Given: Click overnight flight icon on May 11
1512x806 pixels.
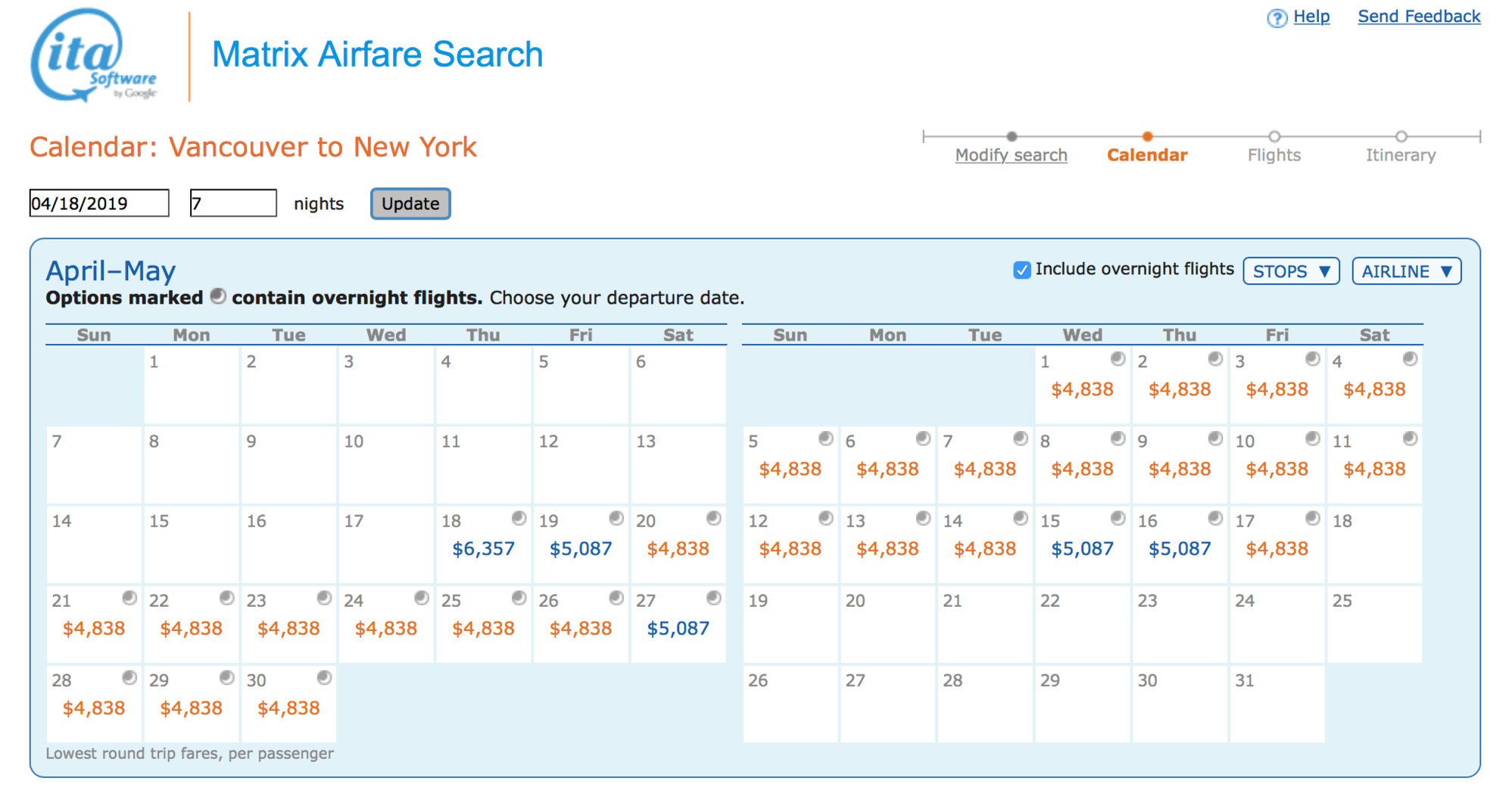Looking at the screenshot, I should click(1410, 439).
